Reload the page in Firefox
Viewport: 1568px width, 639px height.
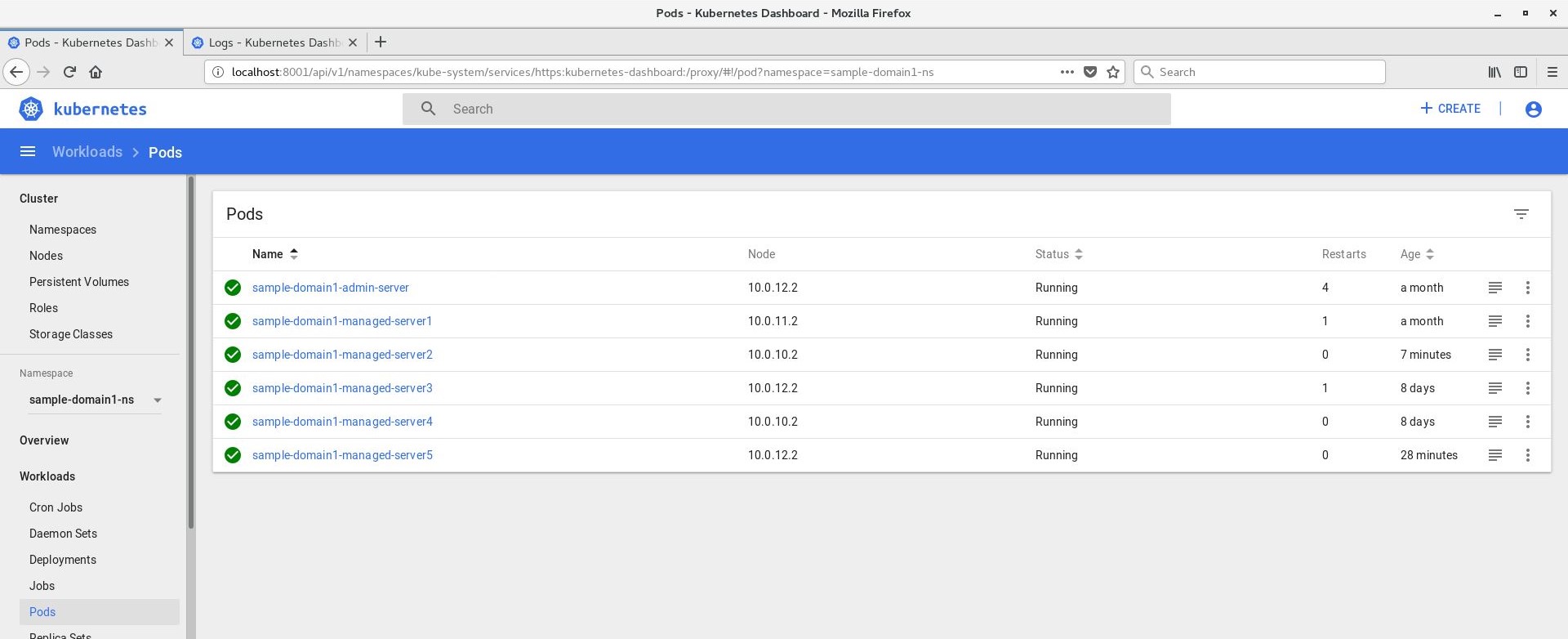(x=69, y=72)
